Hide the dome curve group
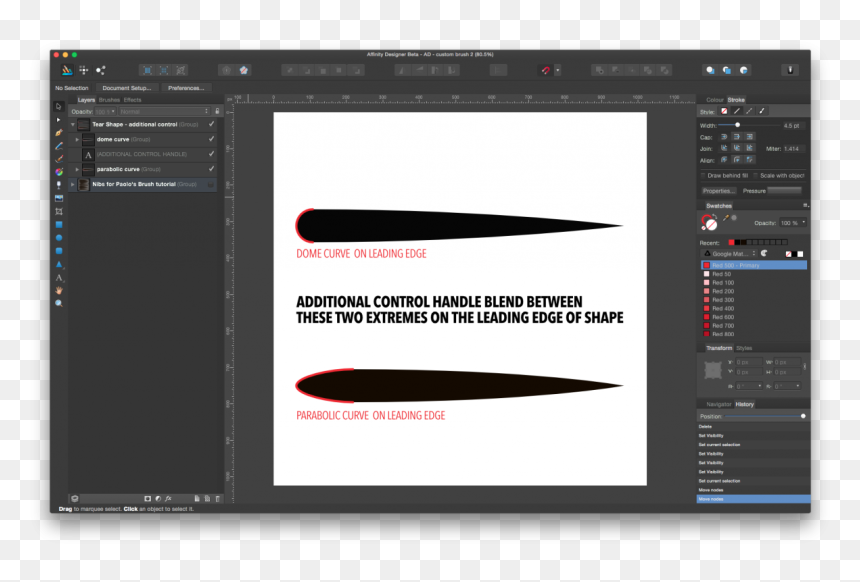 [x=212, y=139]
